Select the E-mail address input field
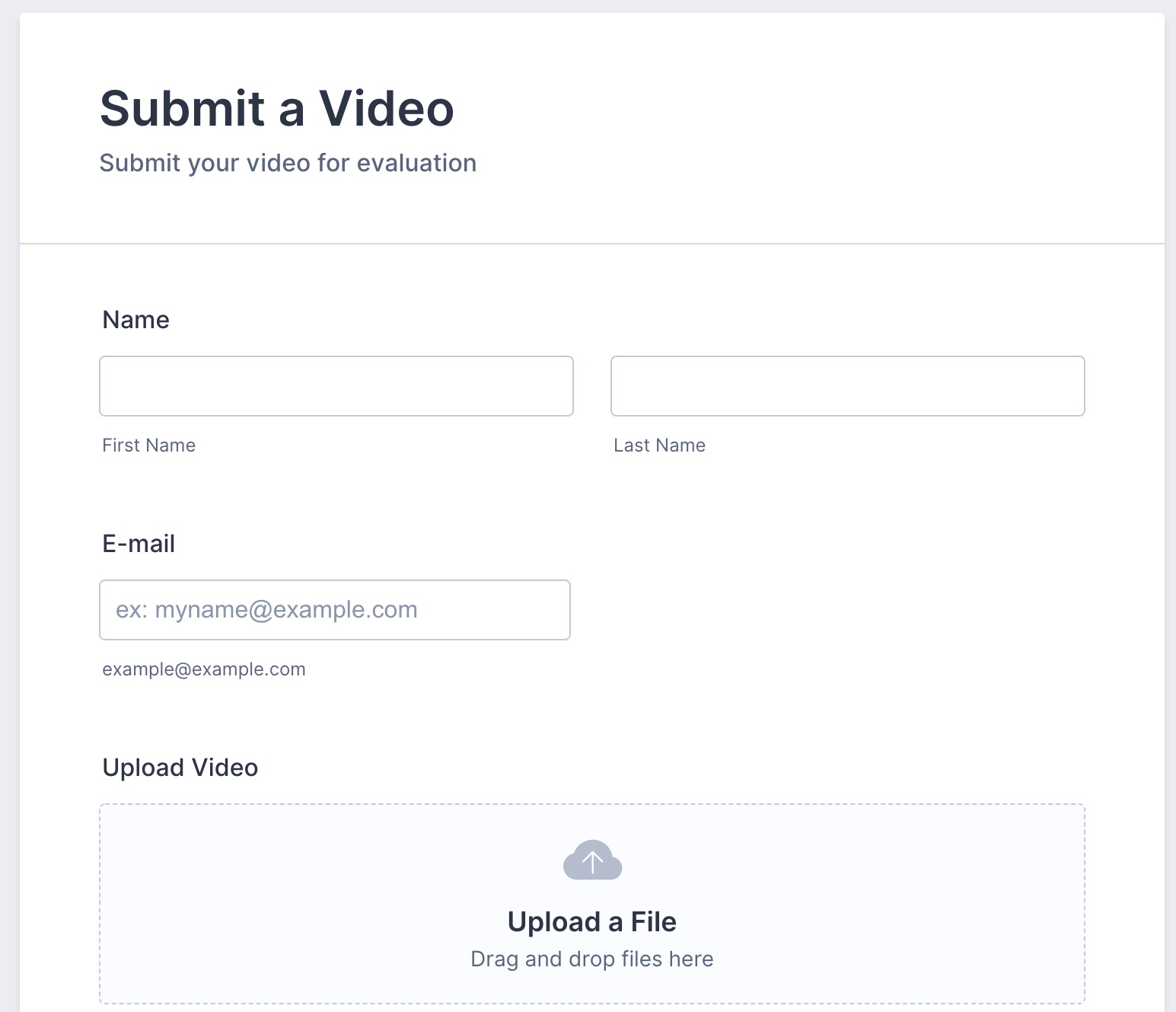The width and height of the screenshot is (1176, 1012). coord(335,610)
